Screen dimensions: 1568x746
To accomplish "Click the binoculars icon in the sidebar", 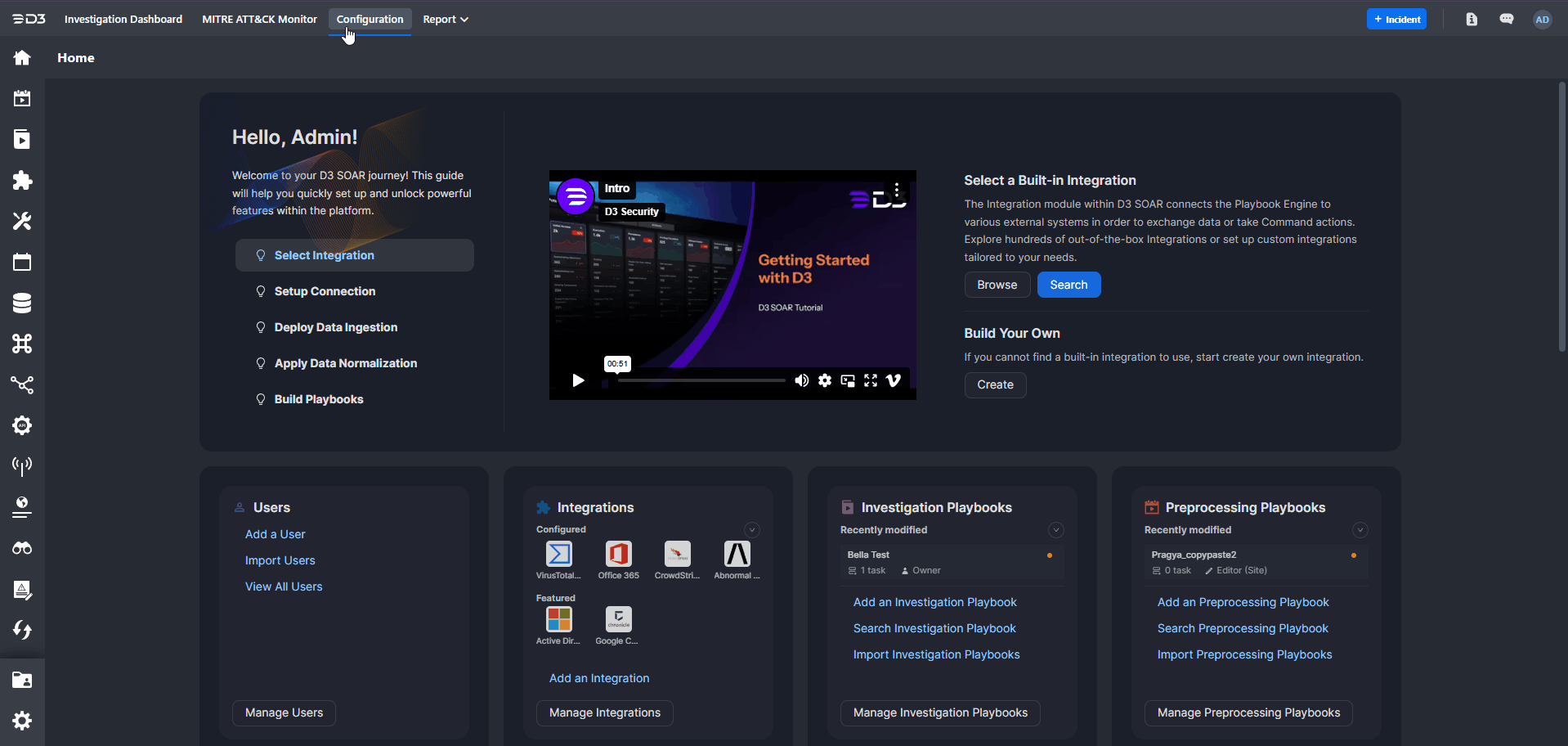I will [x=22, y=548].
